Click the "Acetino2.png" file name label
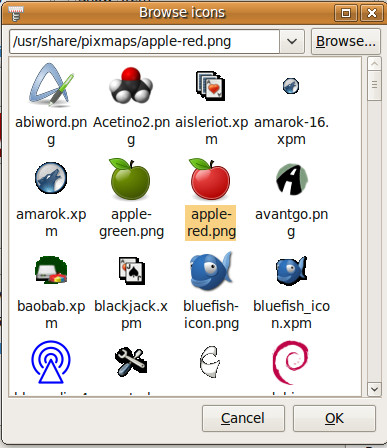 [131, 131]
